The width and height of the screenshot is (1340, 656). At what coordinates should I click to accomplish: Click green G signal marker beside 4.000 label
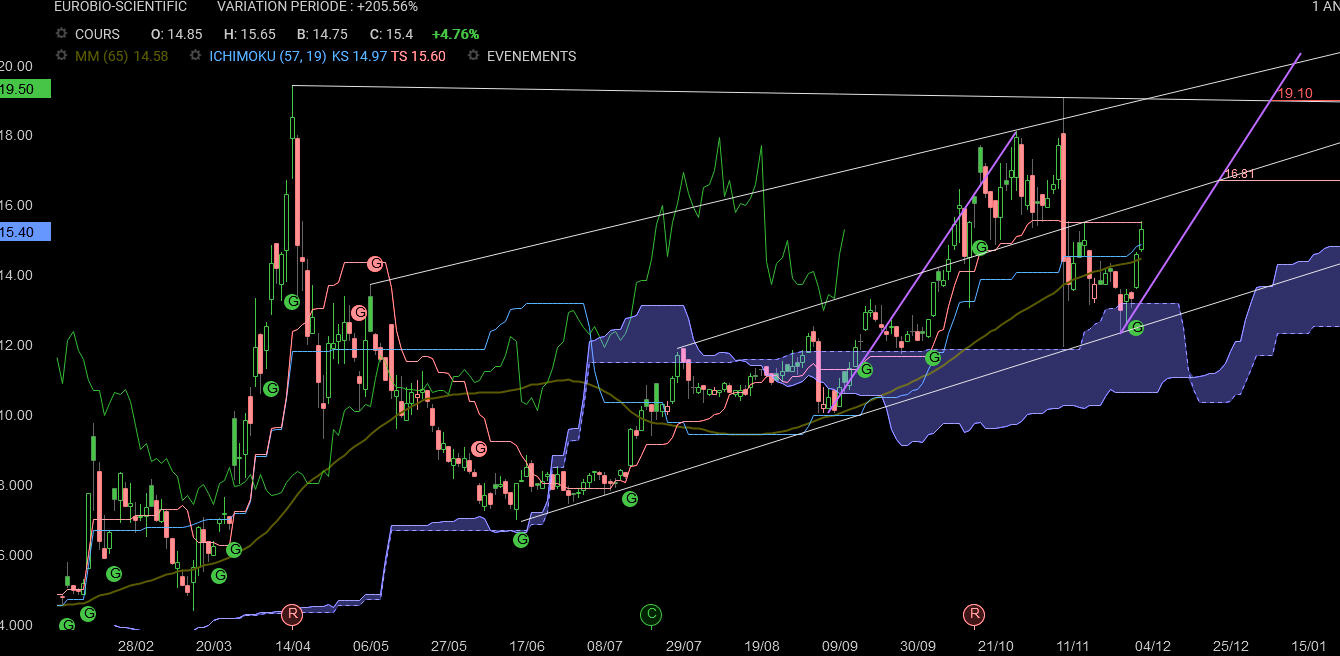(67, 625)
